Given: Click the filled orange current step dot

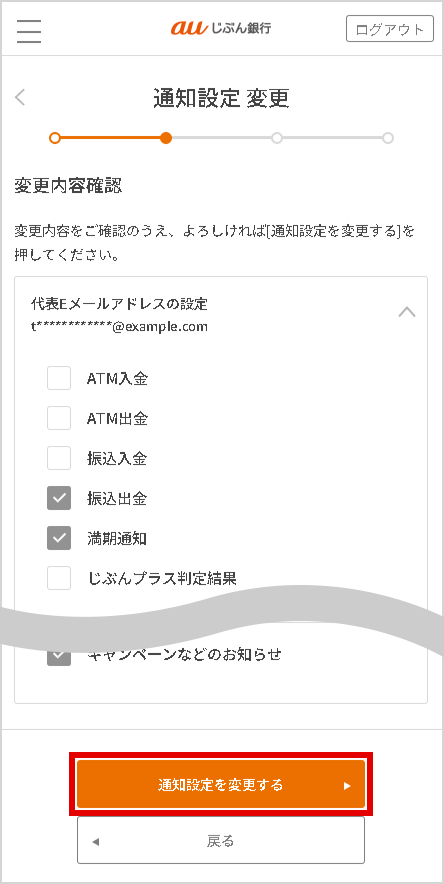Looking at the screenshot, I should (166, 138).
